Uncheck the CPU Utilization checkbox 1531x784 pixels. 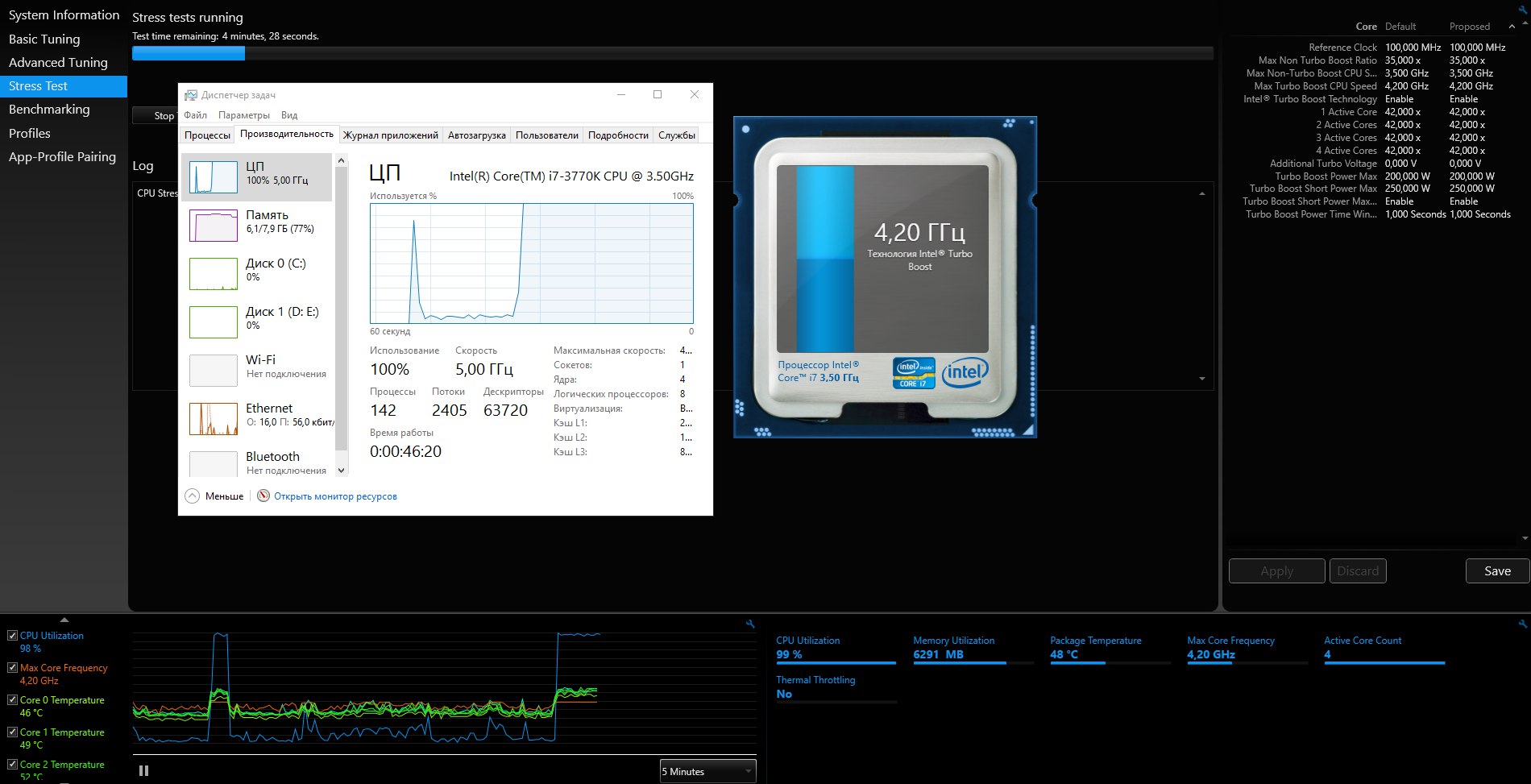pyautogui.click(x=12, y=635)
